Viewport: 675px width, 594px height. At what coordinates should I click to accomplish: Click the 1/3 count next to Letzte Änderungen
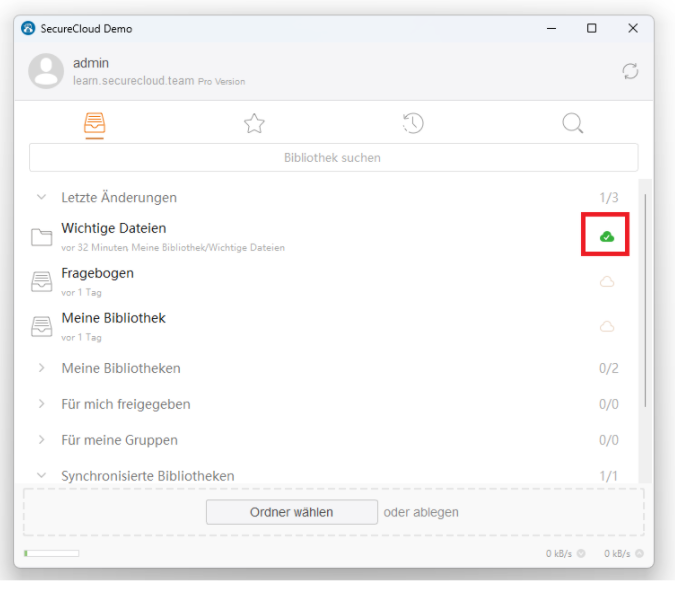coord(609,197)
